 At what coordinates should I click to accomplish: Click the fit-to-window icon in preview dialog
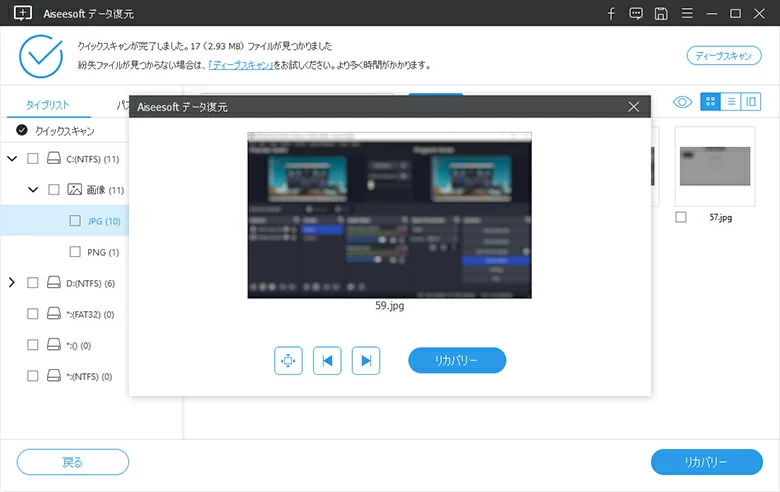[288, 361]
